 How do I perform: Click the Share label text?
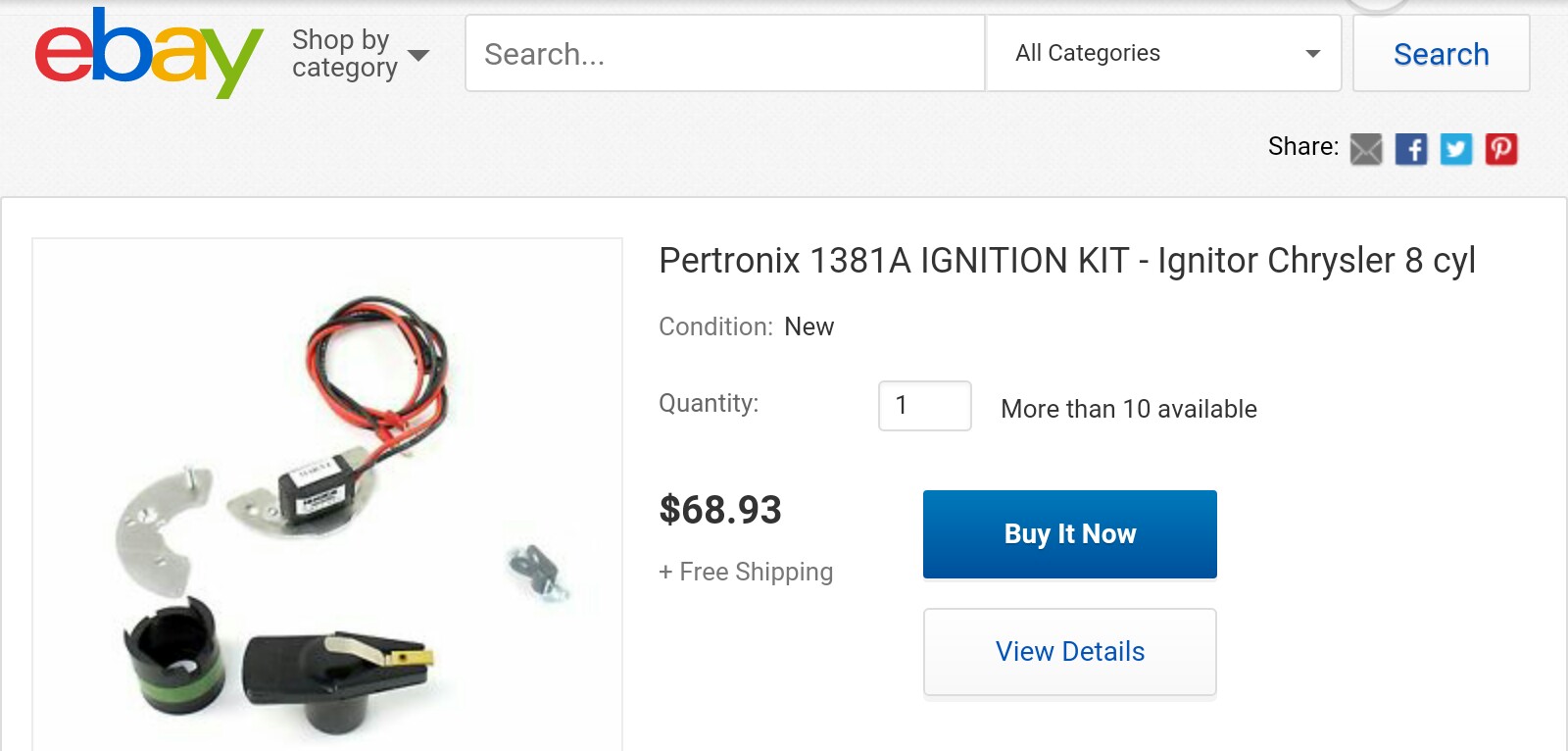click(x=1302, y=147)
